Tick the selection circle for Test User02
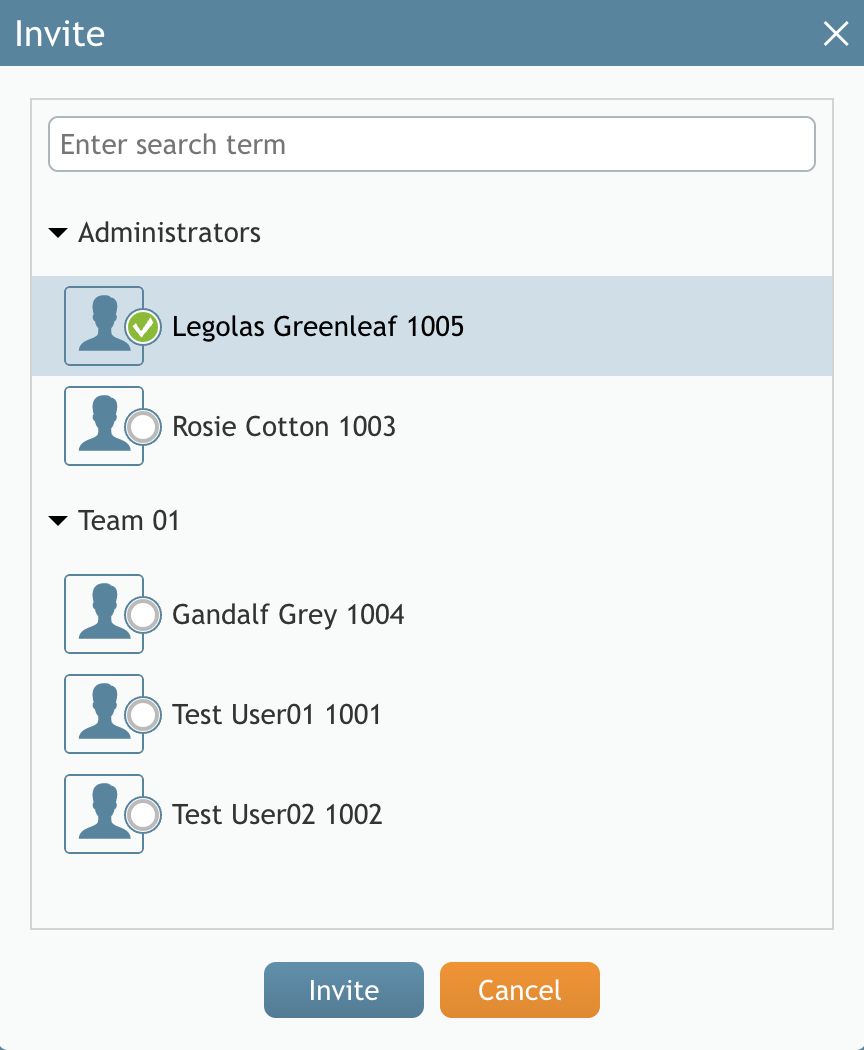 pos(143,815)
